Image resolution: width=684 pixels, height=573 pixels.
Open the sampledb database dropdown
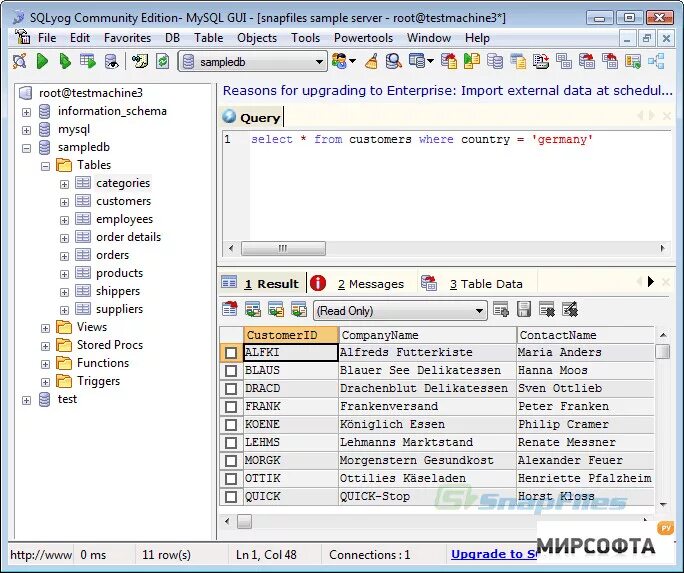point(319,62)
